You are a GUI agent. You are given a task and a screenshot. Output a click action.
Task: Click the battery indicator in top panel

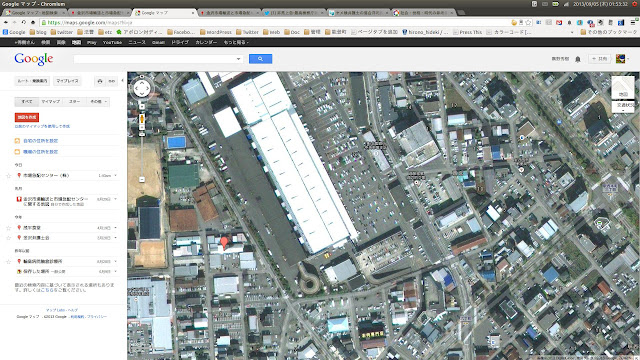coord(556,4)
